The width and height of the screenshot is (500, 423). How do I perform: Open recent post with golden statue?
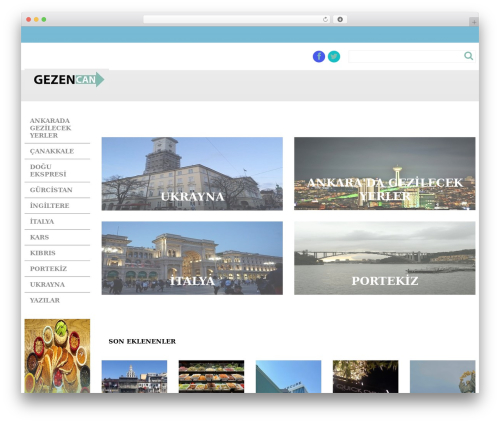442,376
